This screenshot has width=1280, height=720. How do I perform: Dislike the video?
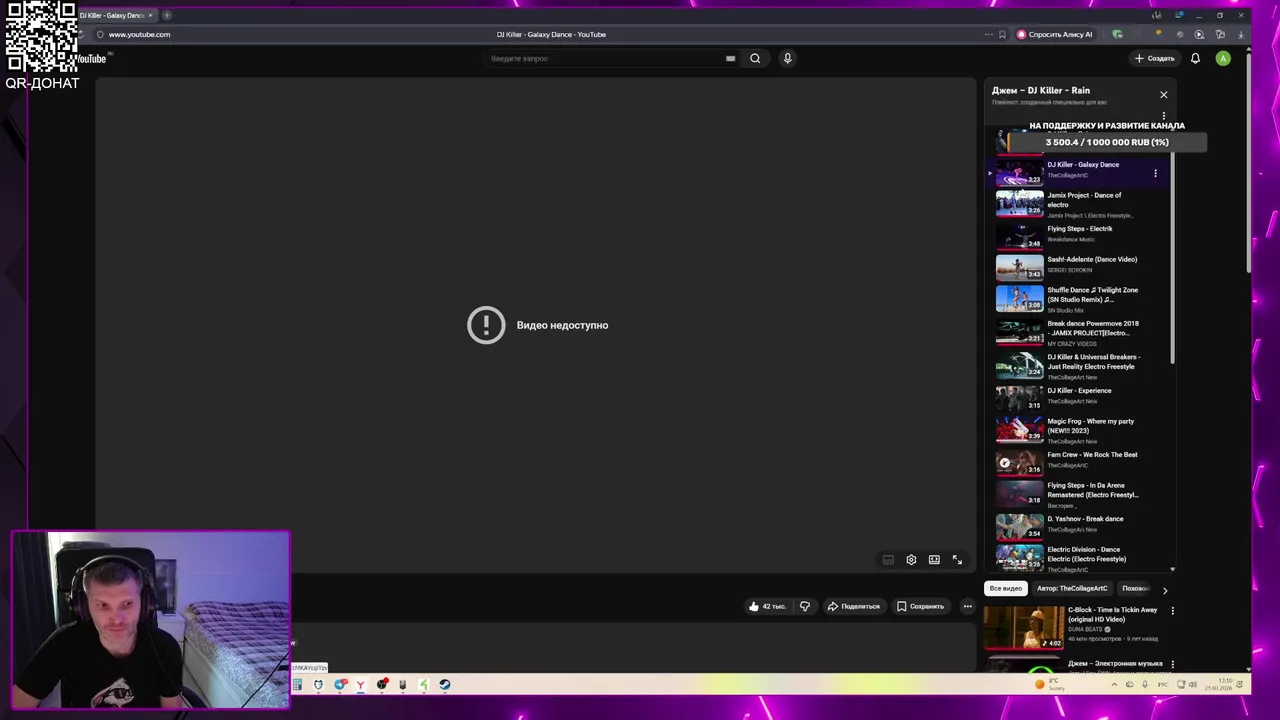[x=805, y=606]
